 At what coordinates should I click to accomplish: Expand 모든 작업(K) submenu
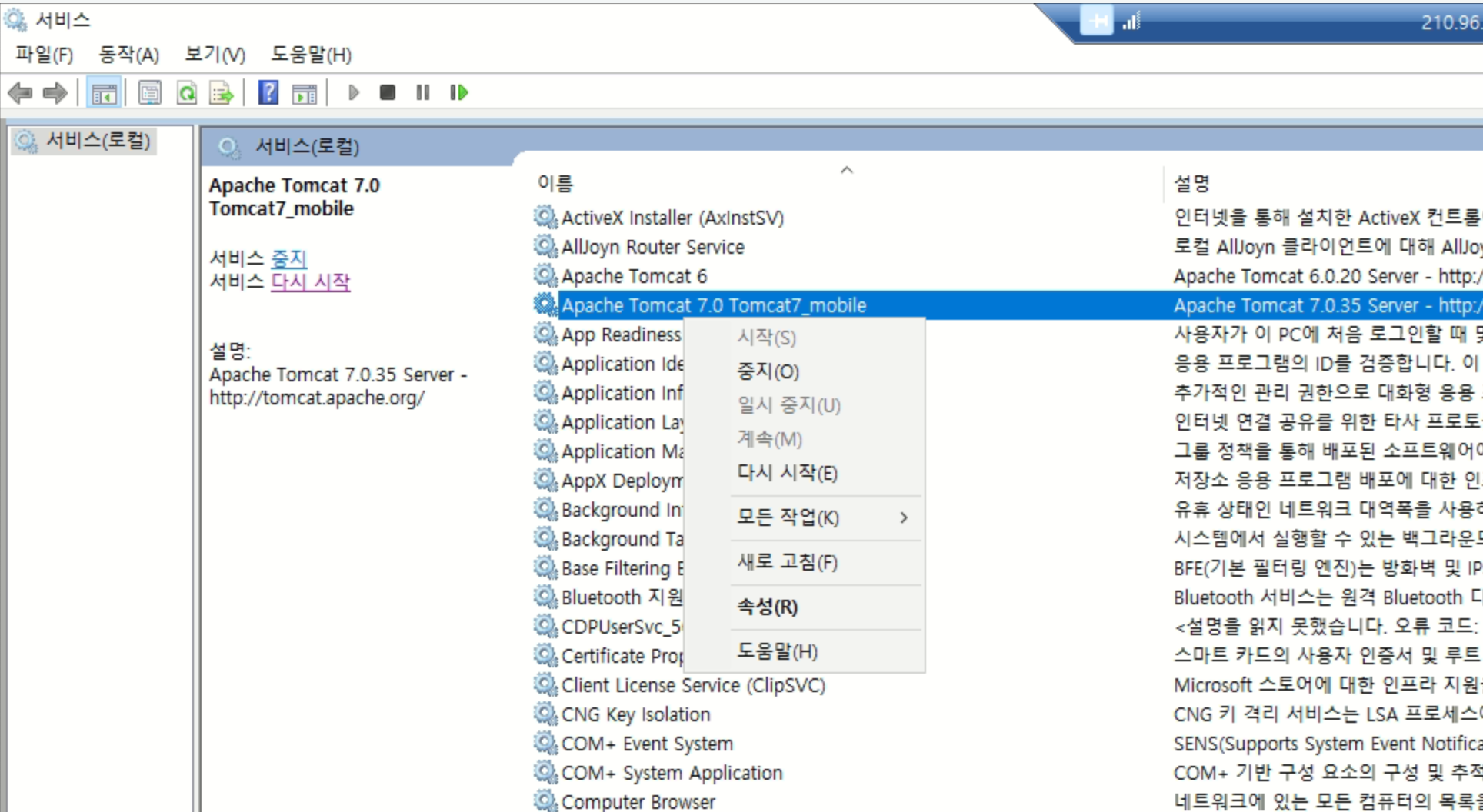point(805,517)
